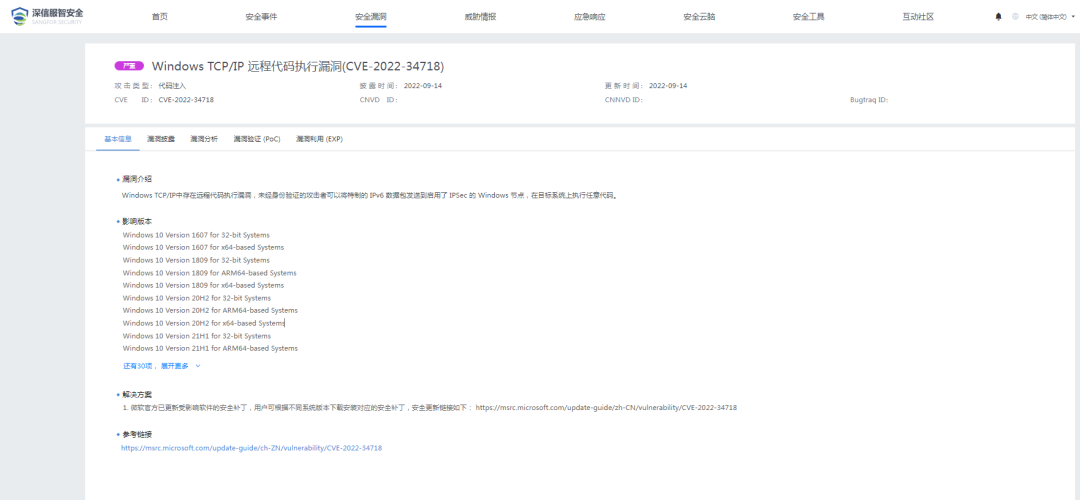Click the 解决方案 section heading
The width and height of the screenshot is (1080, 500).
(x=137, y=395)
